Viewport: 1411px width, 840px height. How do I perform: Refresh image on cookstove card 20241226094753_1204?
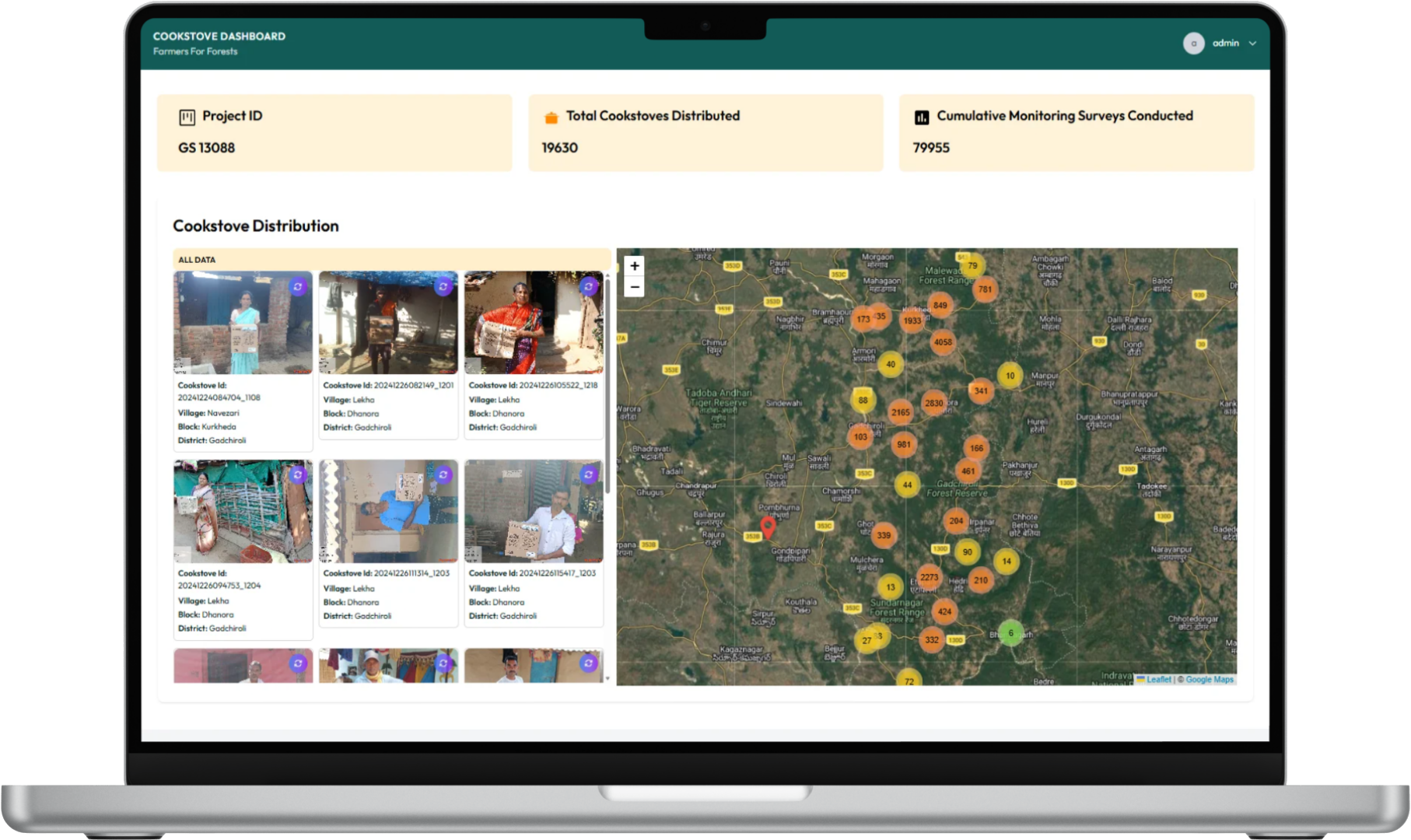pyautogui.click(x=298, y=474)
